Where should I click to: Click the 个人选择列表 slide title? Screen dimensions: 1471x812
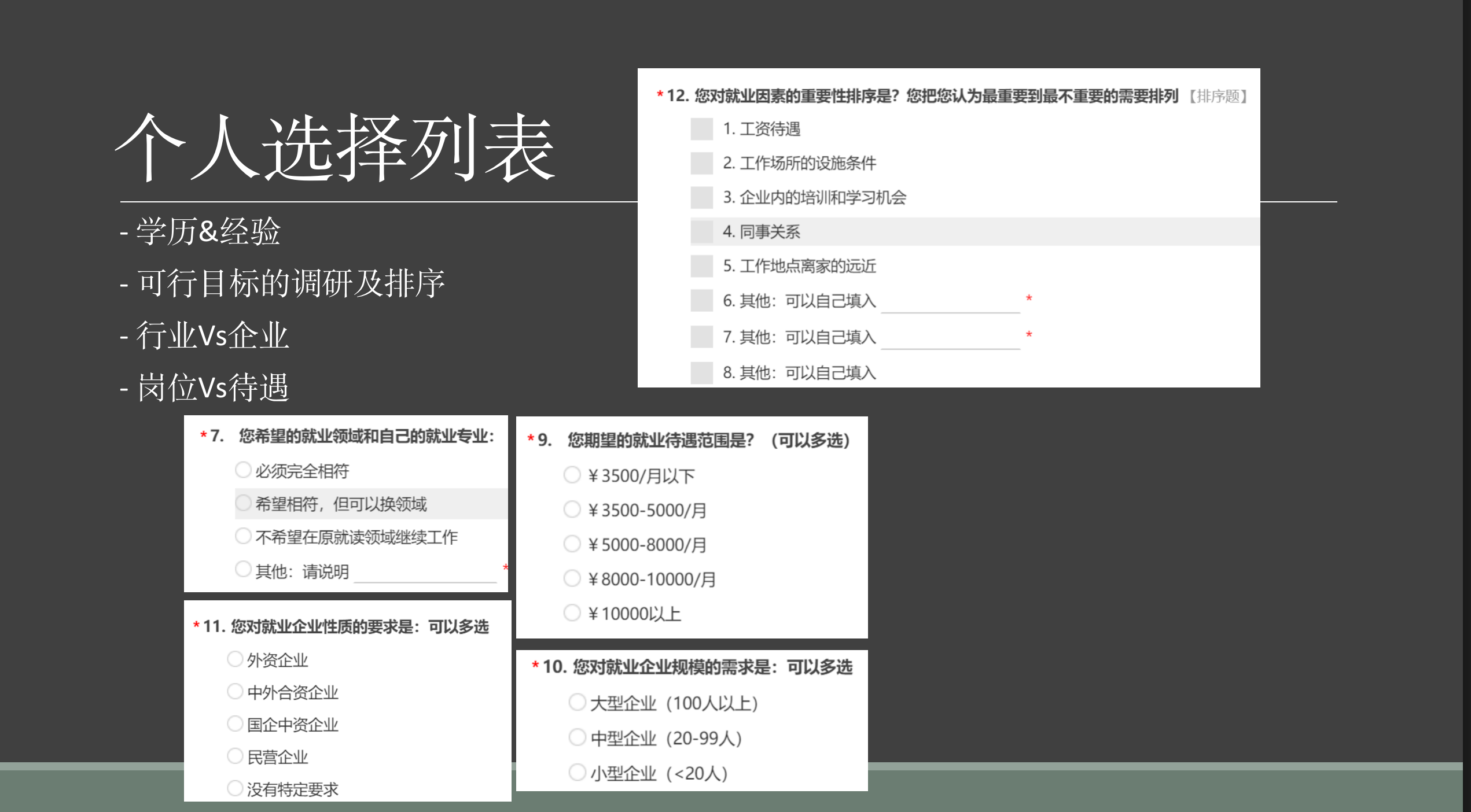(335, 147)
